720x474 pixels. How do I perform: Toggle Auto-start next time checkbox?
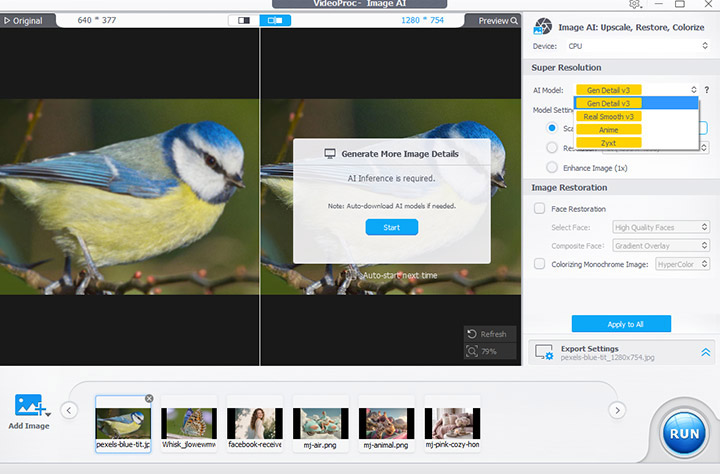[x=351, y=275]
